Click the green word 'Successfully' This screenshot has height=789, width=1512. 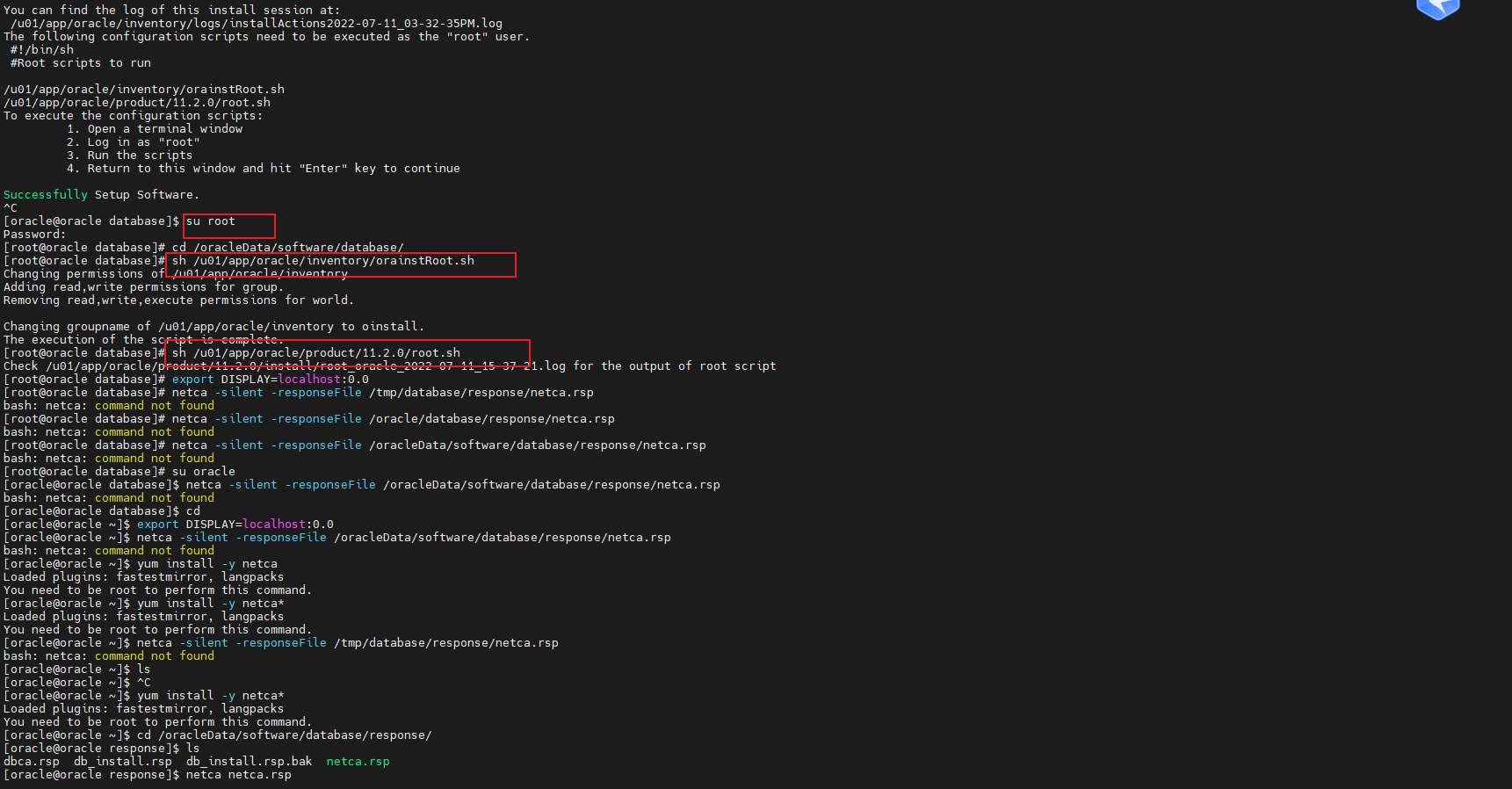[x=46, y=195]
